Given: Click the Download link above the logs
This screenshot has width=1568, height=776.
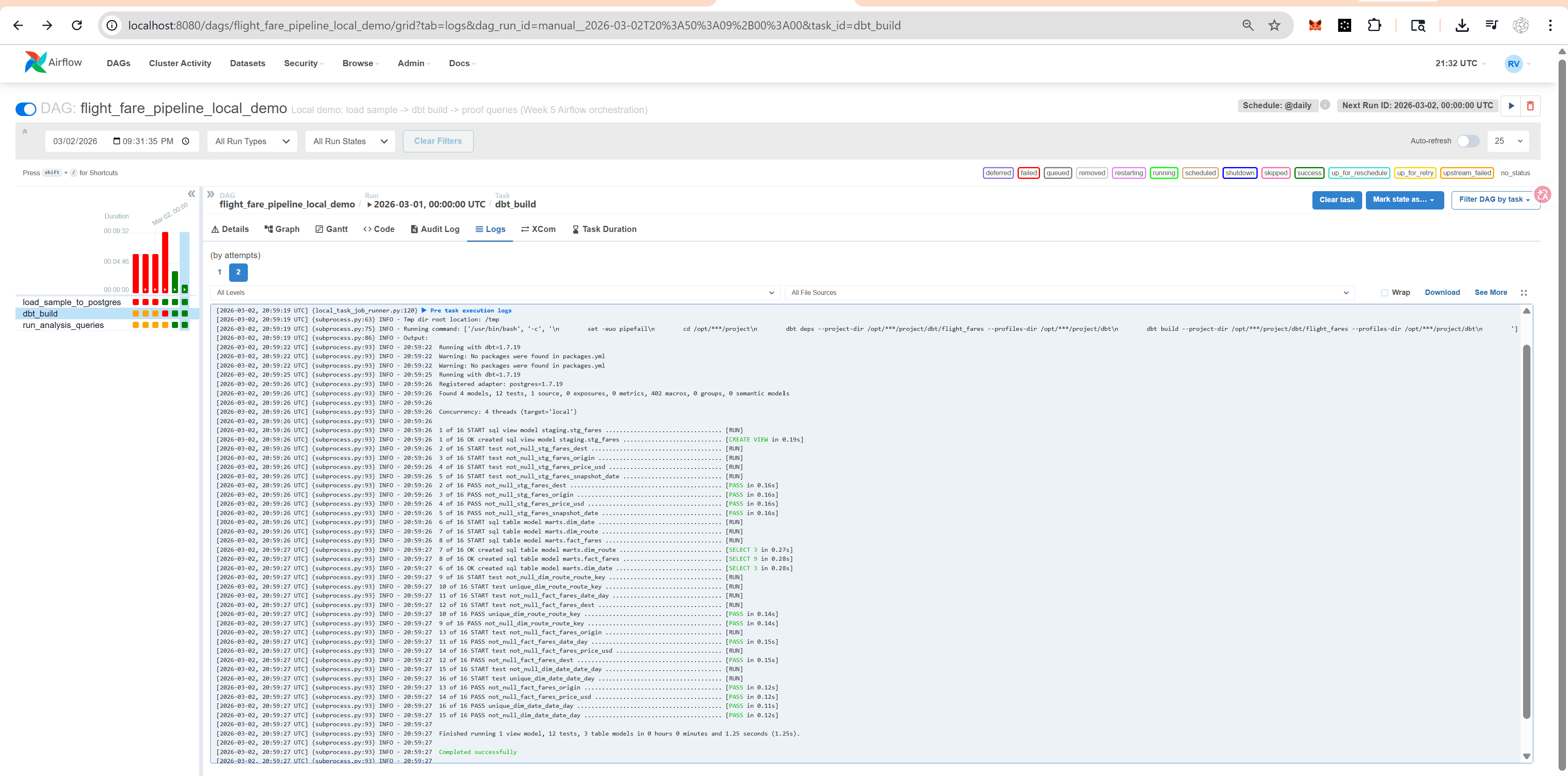Looking at the screenshot, I should click(x=1442, y=293).
